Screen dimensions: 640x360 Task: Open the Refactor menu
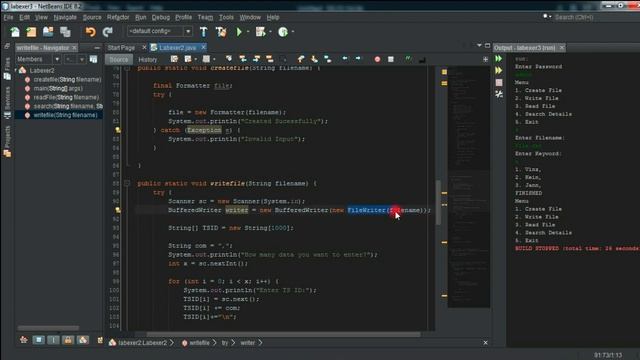coord(118,17)
